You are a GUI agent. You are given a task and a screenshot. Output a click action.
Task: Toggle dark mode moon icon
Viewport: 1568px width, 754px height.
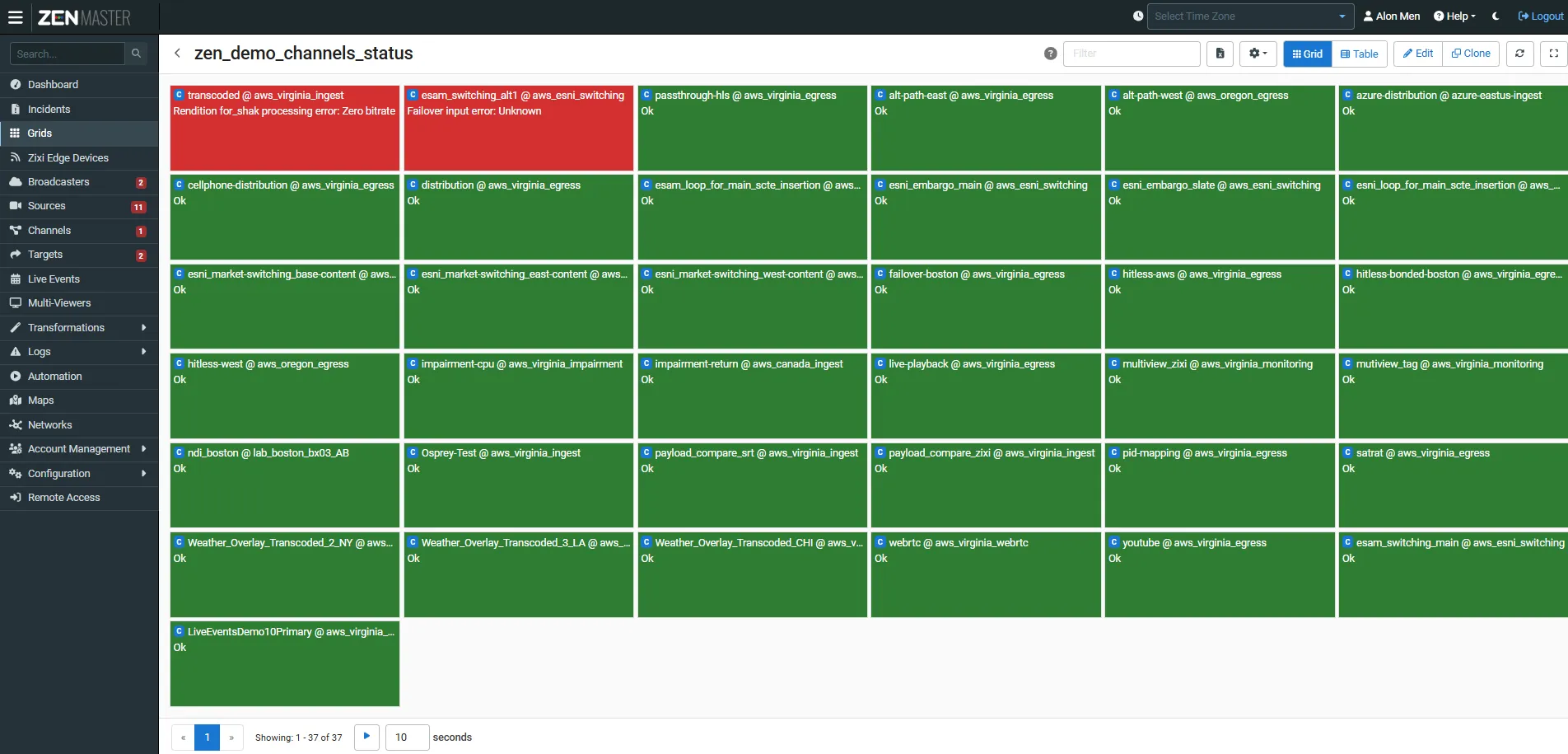pos(1496,16)
